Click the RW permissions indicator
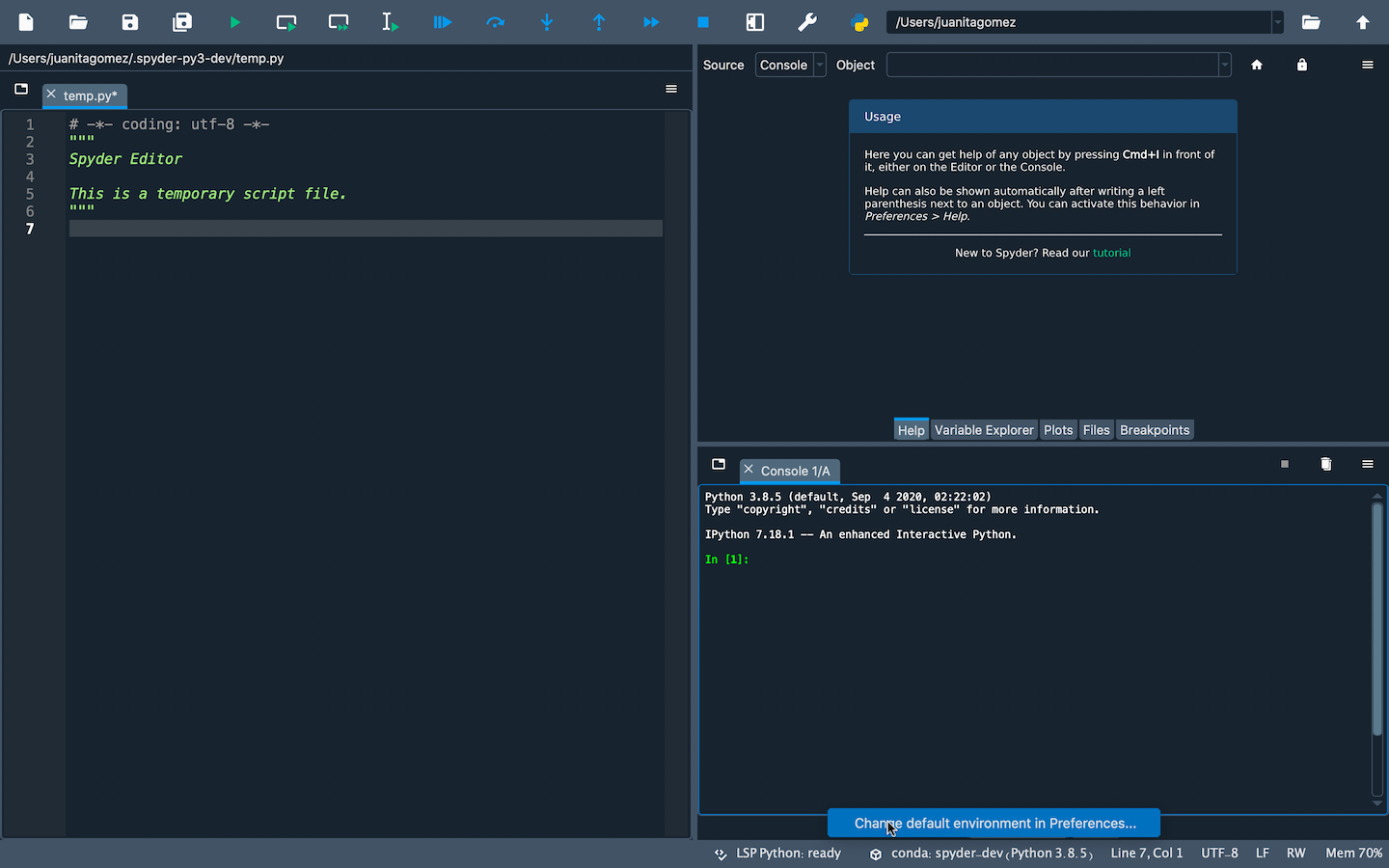Viewport: 1389px width, 868px height. [1296, 854]
